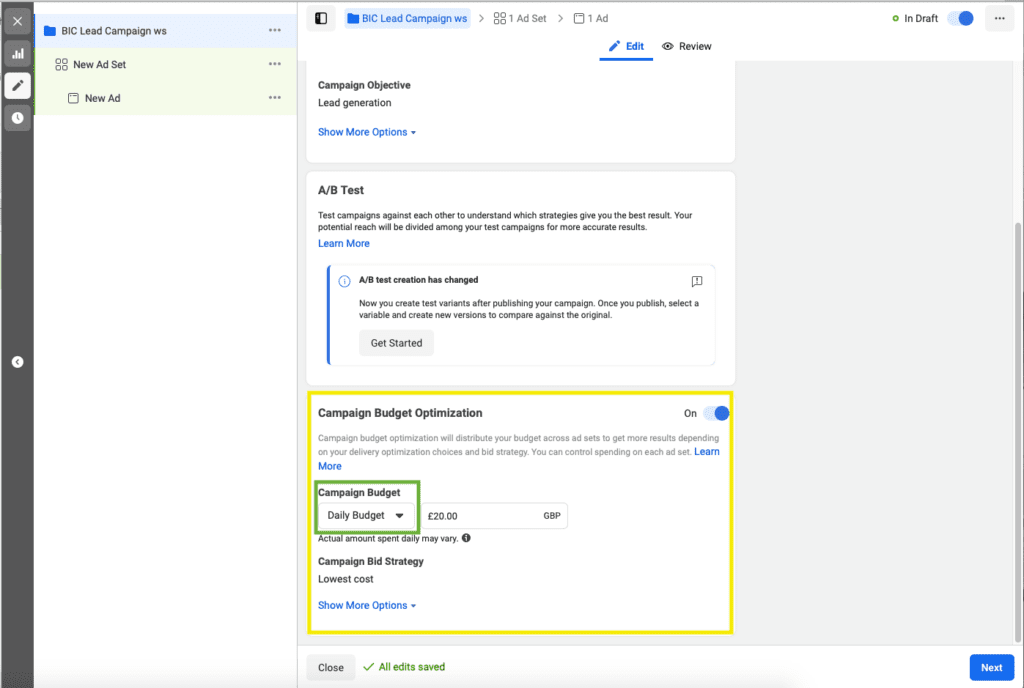Toggle the panel layout icon in header
The width and height of the screenshot is (1024, 688).
coord(320,18)
